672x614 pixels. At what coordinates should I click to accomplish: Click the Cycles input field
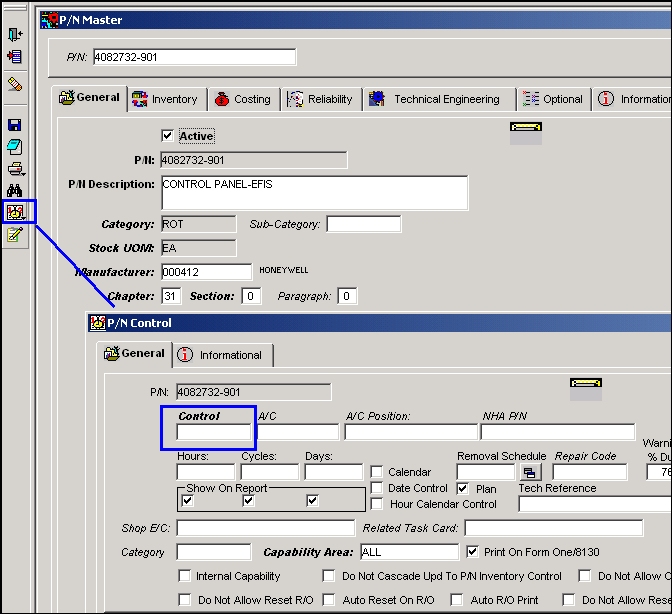point(270,472)
